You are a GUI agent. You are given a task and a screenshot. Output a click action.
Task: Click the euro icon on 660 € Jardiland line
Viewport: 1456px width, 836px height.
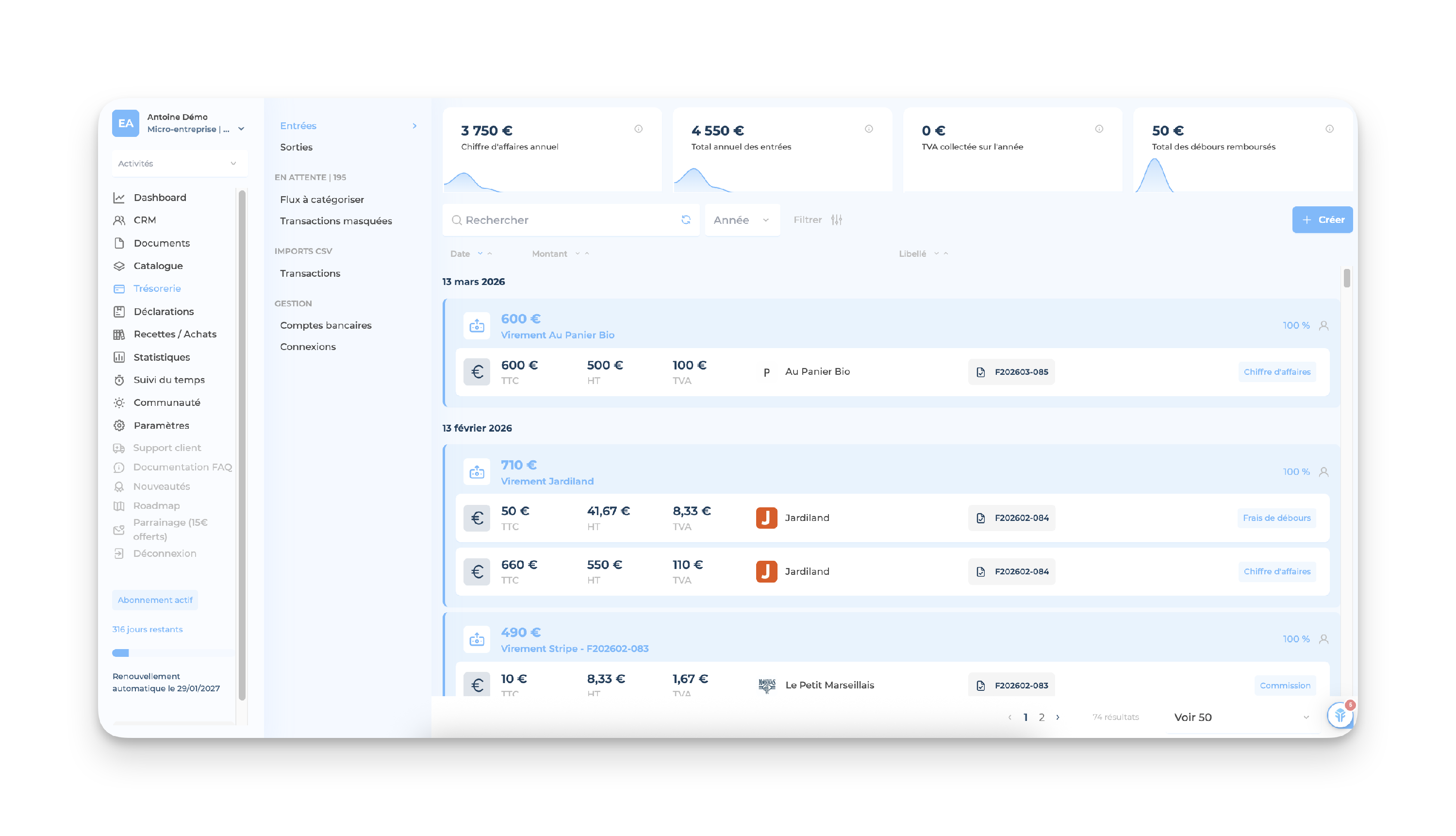pos(476,572)
